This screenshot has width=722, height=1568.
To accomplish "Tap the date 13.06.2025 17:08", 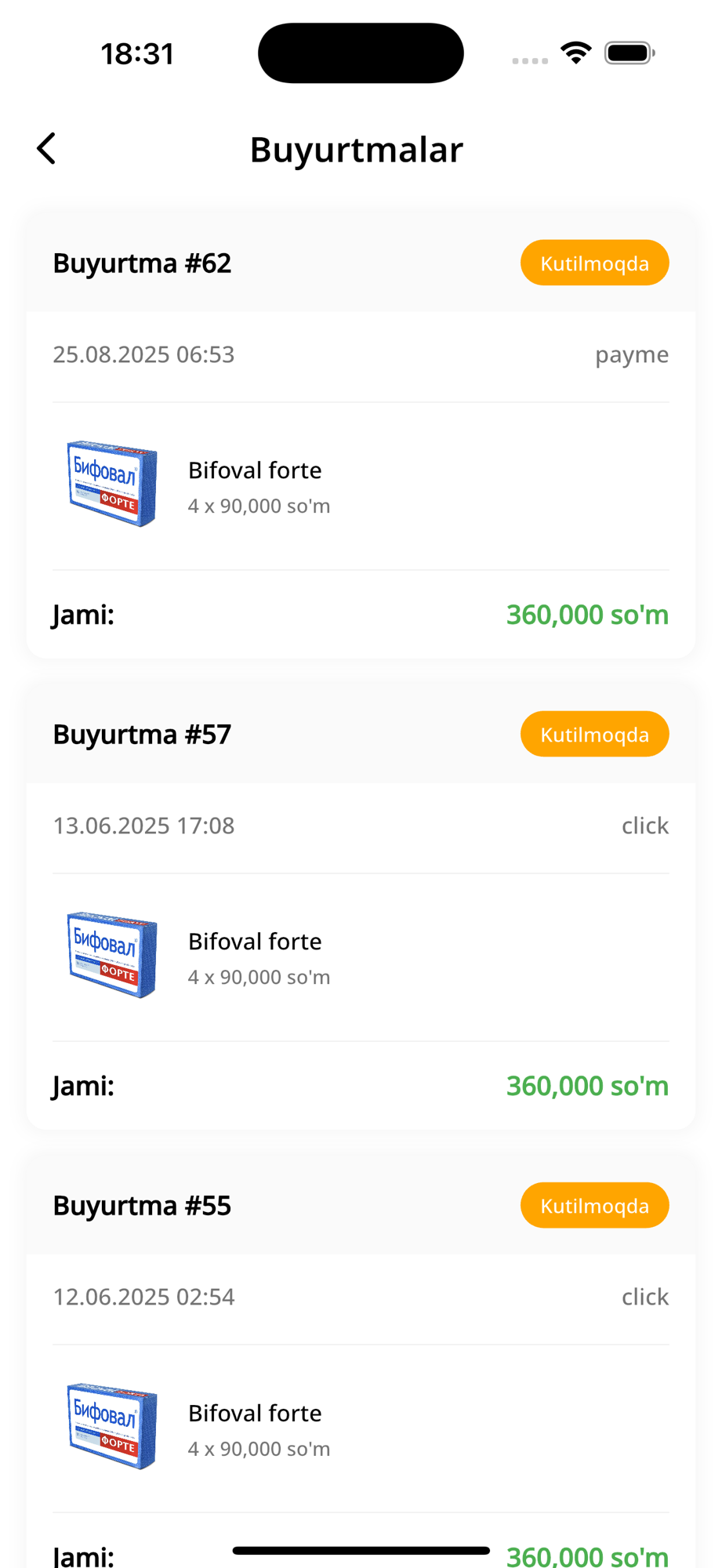I will point(143,826).
